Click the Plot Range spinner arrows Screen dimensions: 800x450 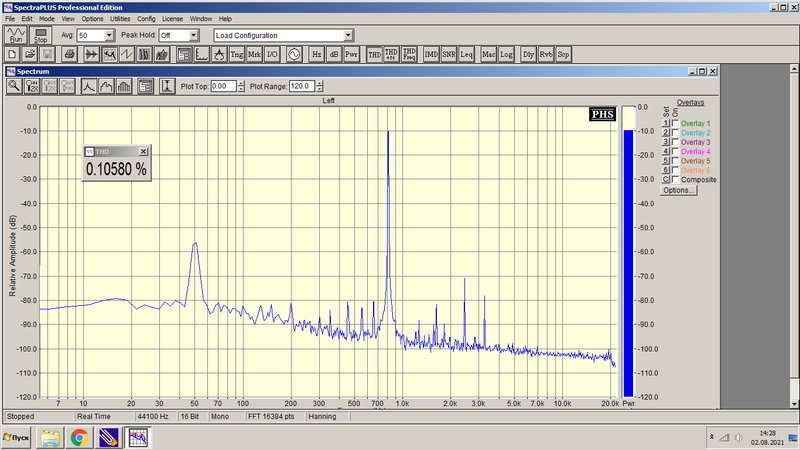click(319, 86)
